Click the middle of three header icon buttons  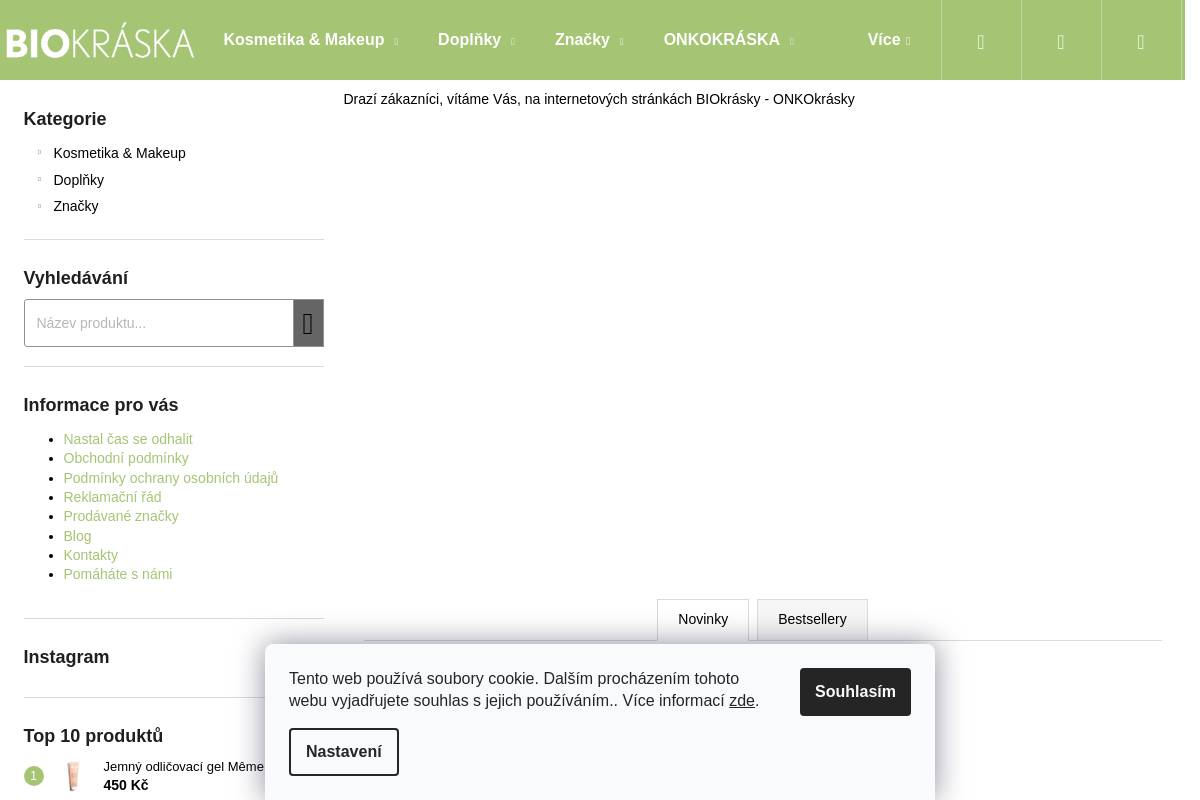coord(1061,40)
